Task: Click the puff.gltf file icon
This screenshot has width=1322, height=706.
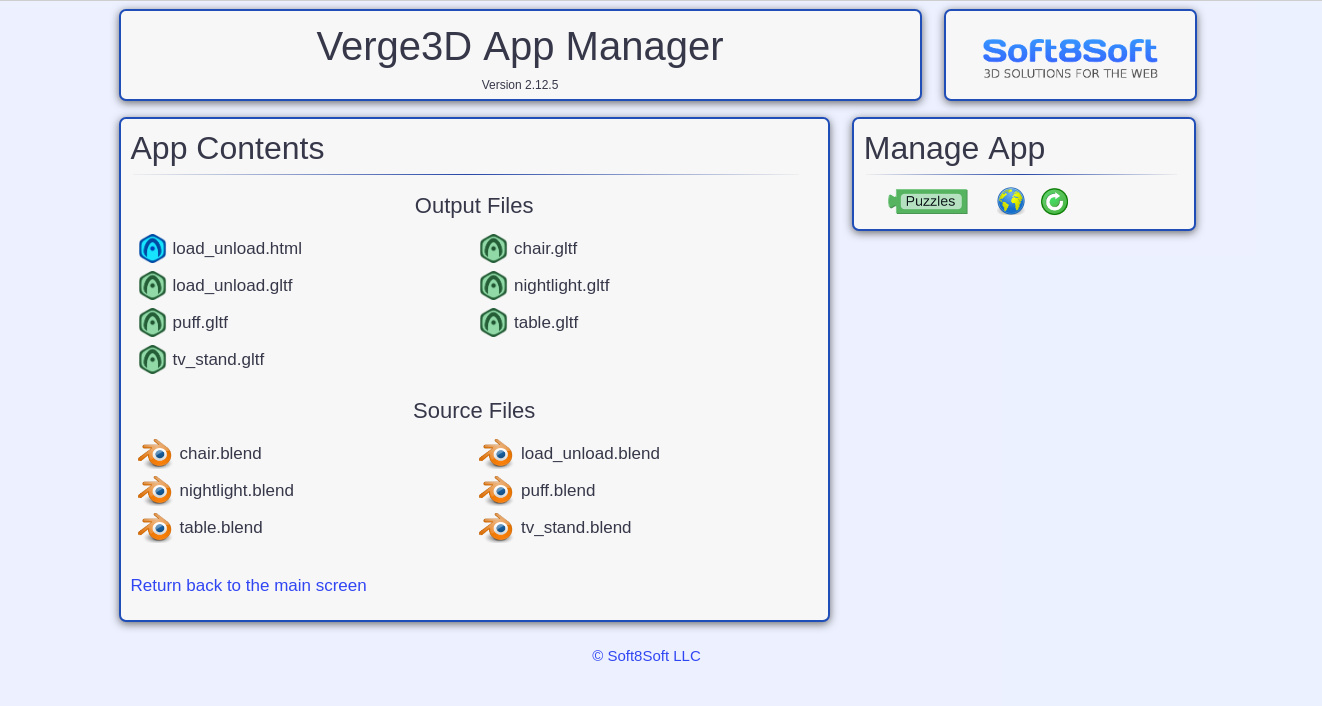Action: [152, 322]
